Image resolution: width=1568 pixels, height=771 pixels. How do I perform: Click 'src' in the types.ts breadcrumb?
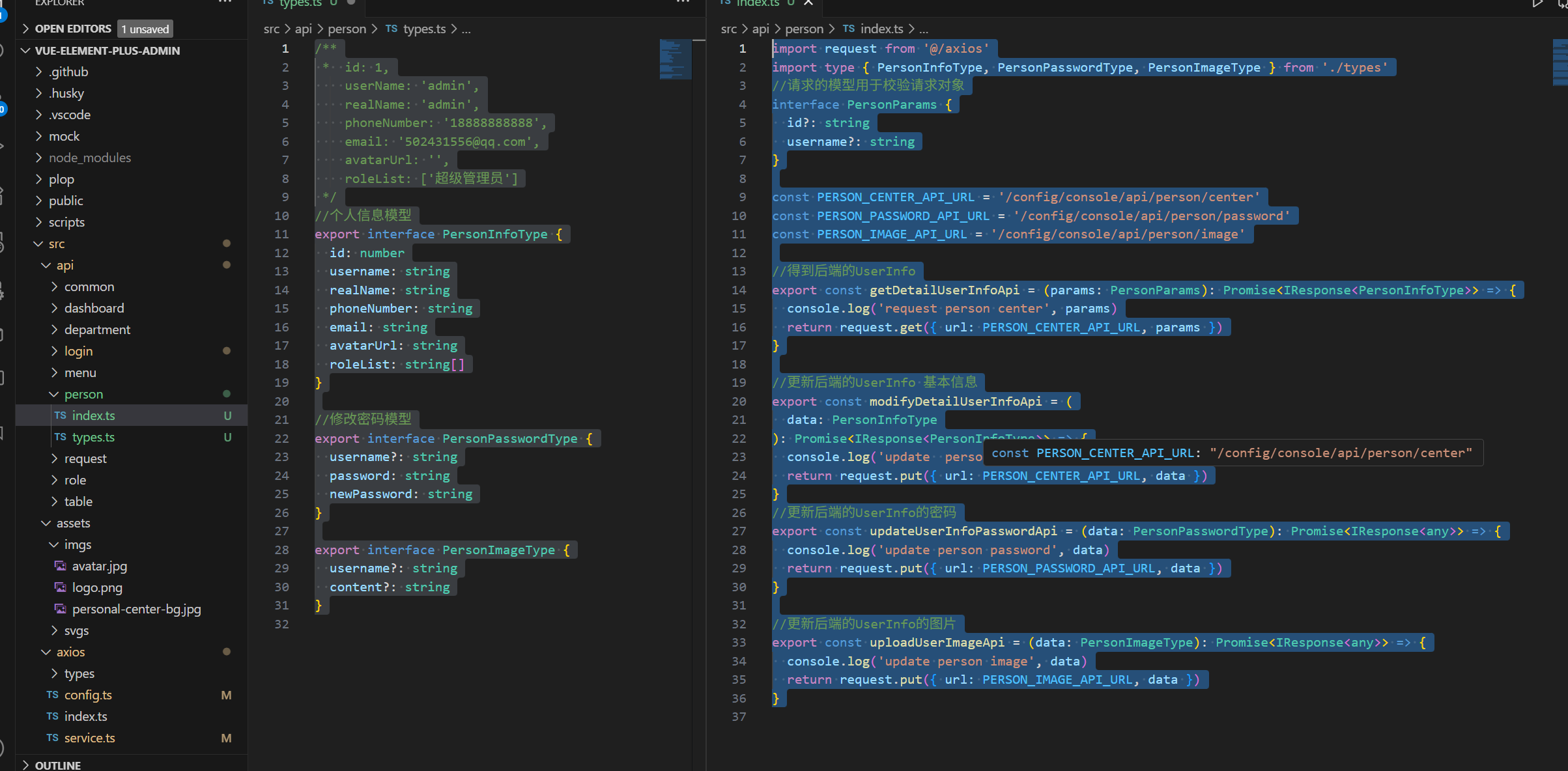pyautogui.click(x=272, y=29)
